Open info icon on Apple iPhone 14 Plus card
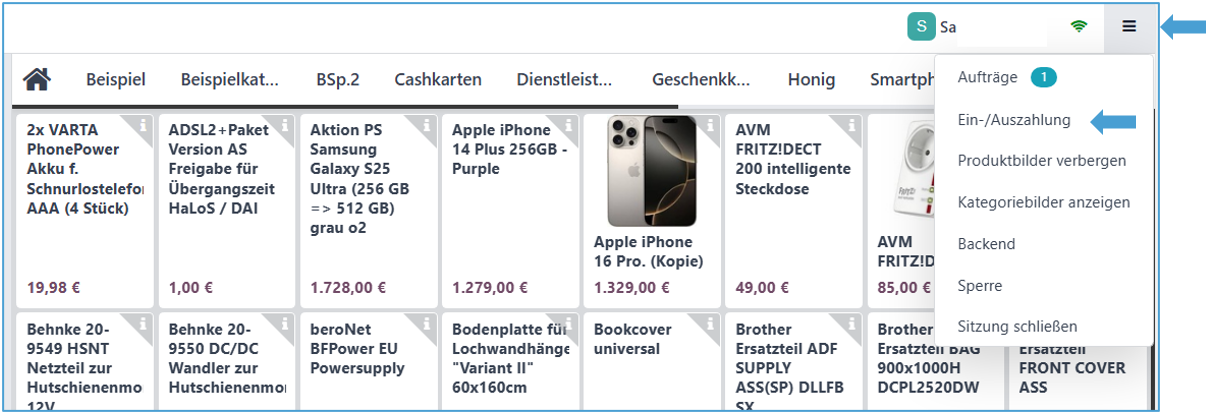Screen dimensions: 1208x414 coord(570,125)
